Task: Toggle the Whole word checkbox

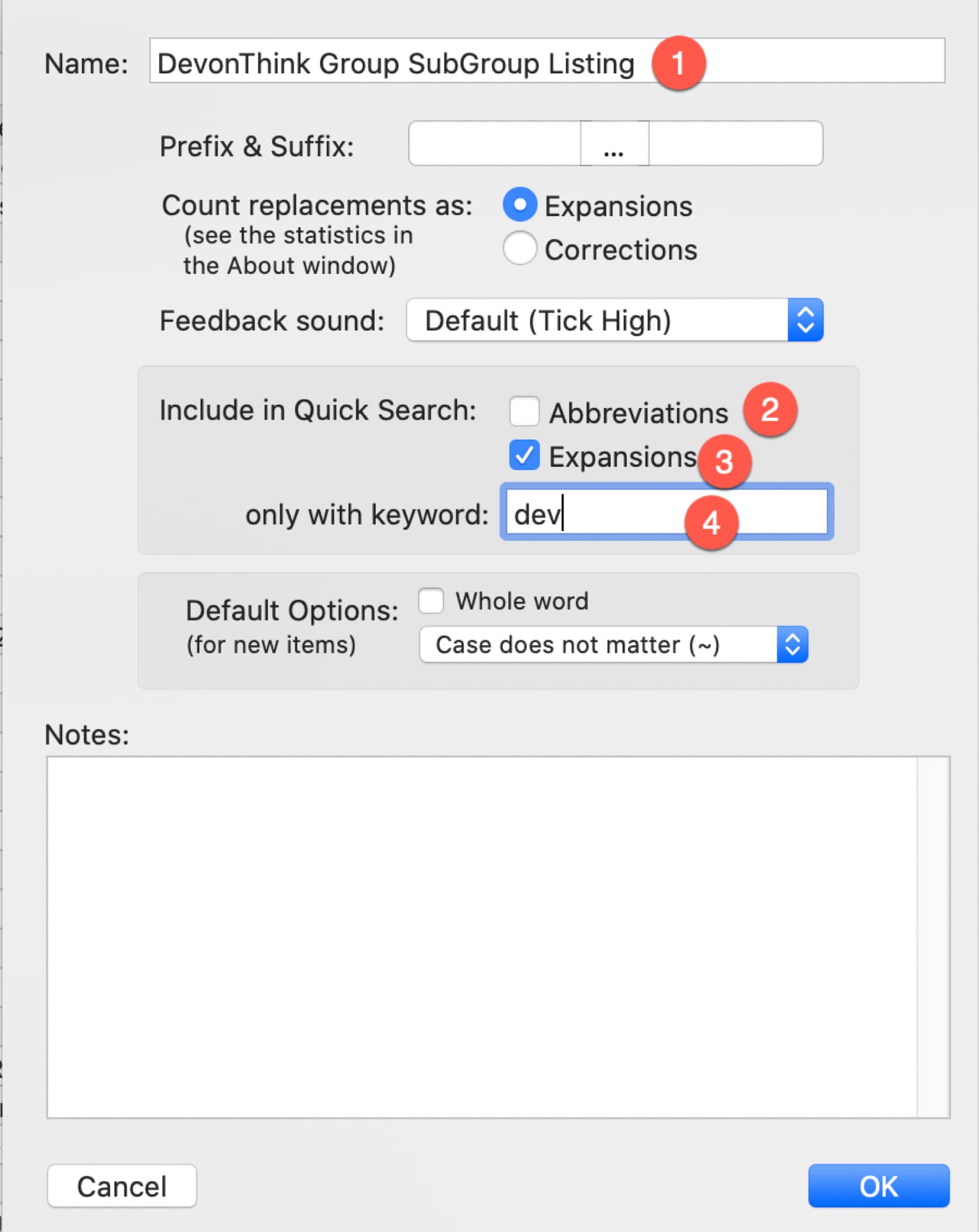Action: [x=431, y=600]
